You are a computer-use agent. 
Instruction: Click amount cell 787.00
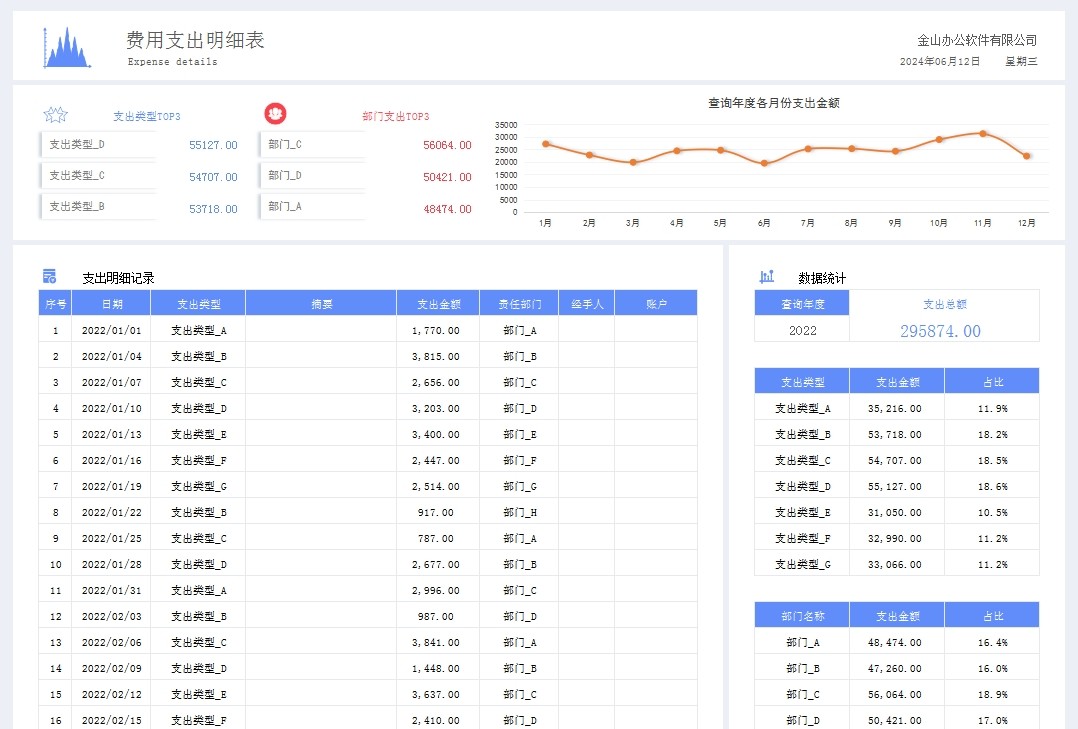pos(438,538)
